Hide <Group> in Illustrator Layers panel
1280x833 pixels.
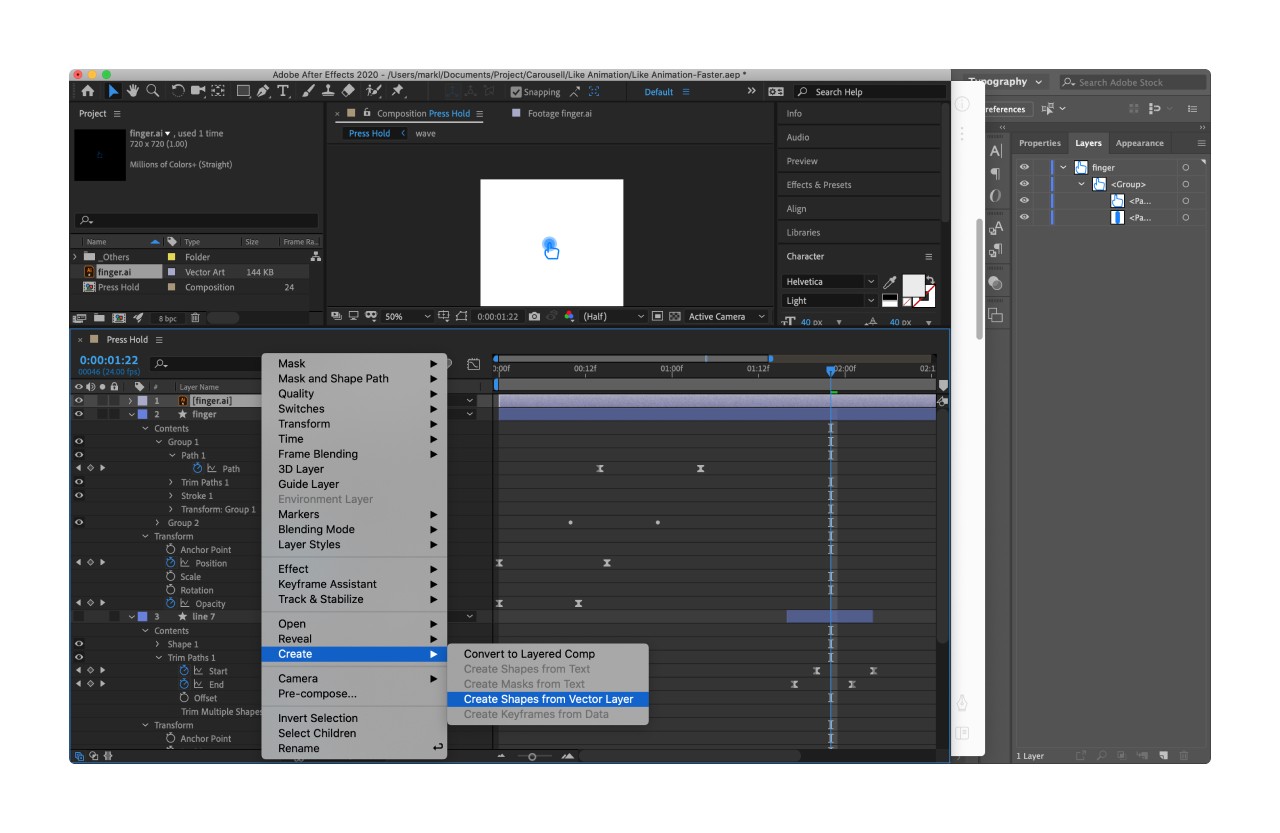(1024, 184)
